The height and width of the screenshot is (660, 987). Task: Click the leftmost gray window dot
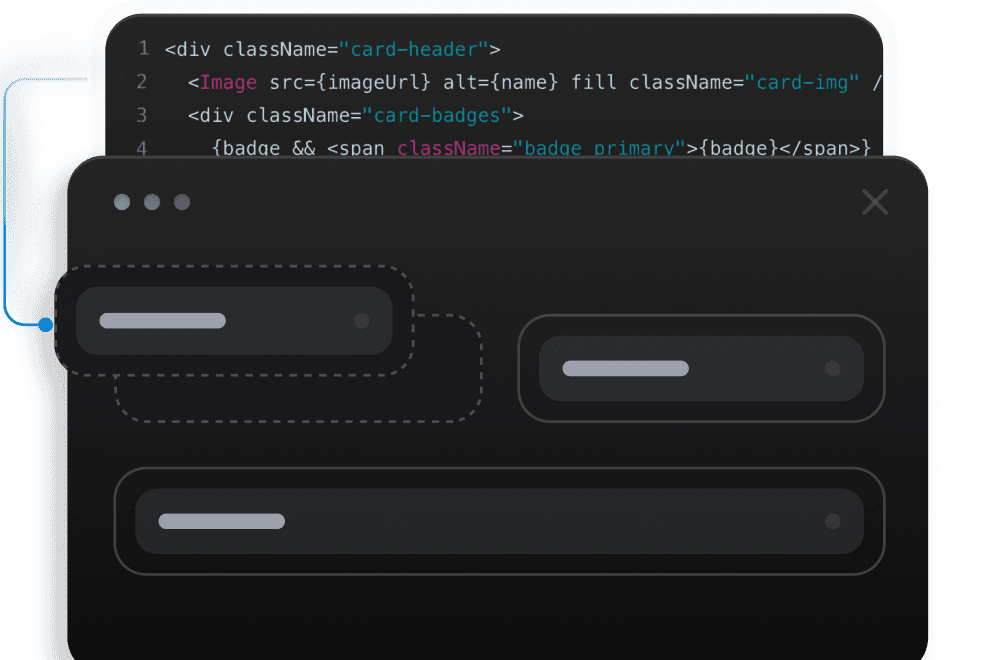point(122,202)
